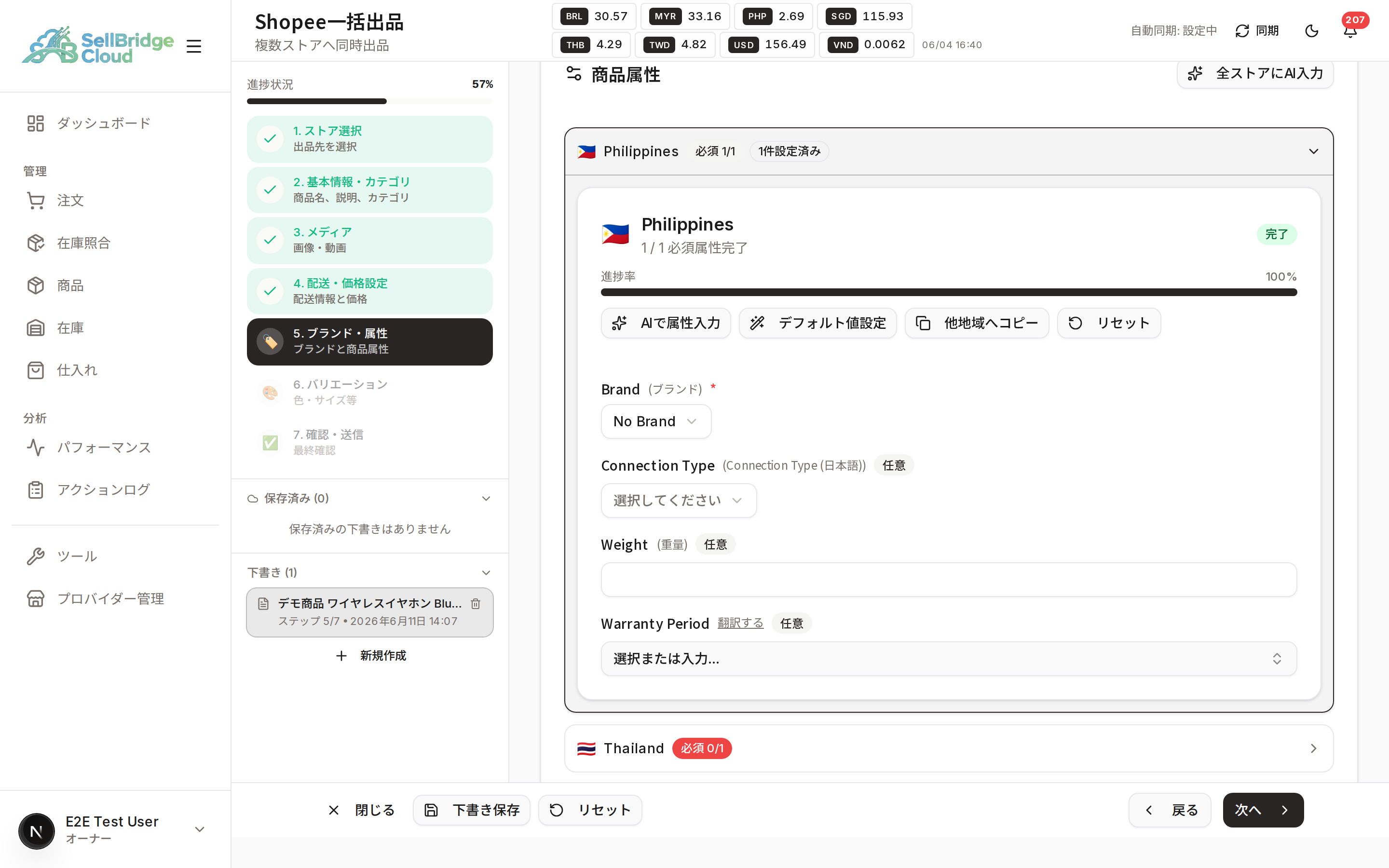Click the 同期 sync button

click(x=1257, y=30)
